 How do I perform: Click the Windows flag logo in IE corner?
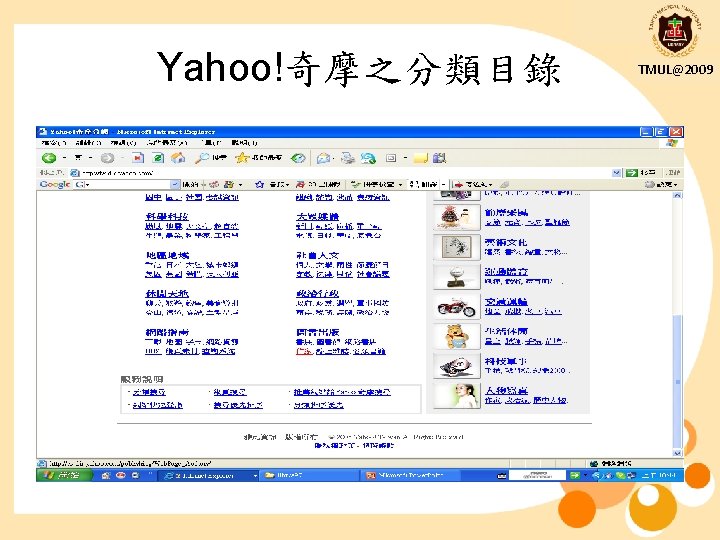pos(672,143)
